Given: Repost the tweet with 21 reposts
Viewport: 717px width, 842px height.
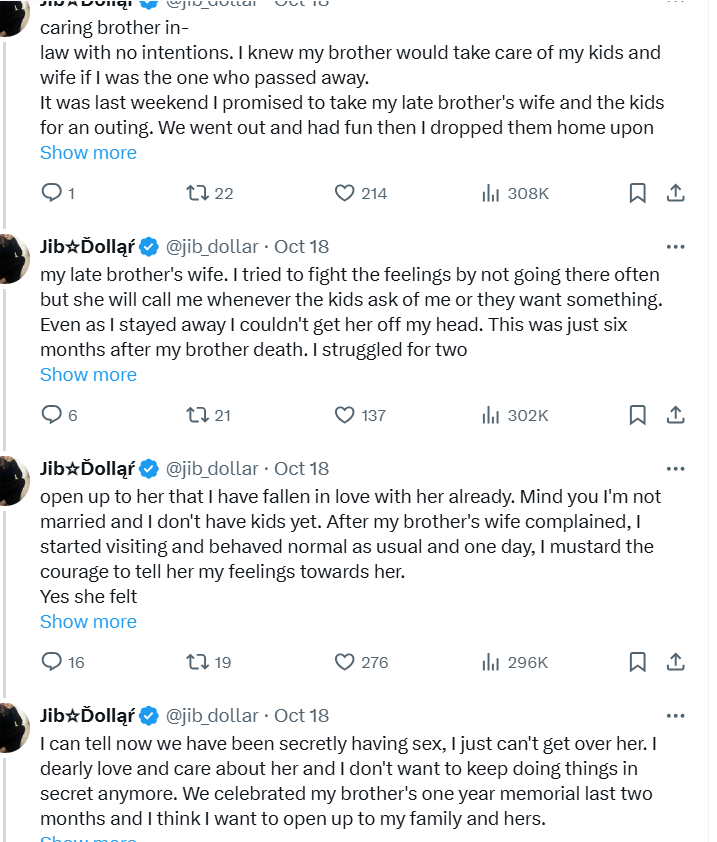Looking at the screenshot, I should tap(196, 415).
